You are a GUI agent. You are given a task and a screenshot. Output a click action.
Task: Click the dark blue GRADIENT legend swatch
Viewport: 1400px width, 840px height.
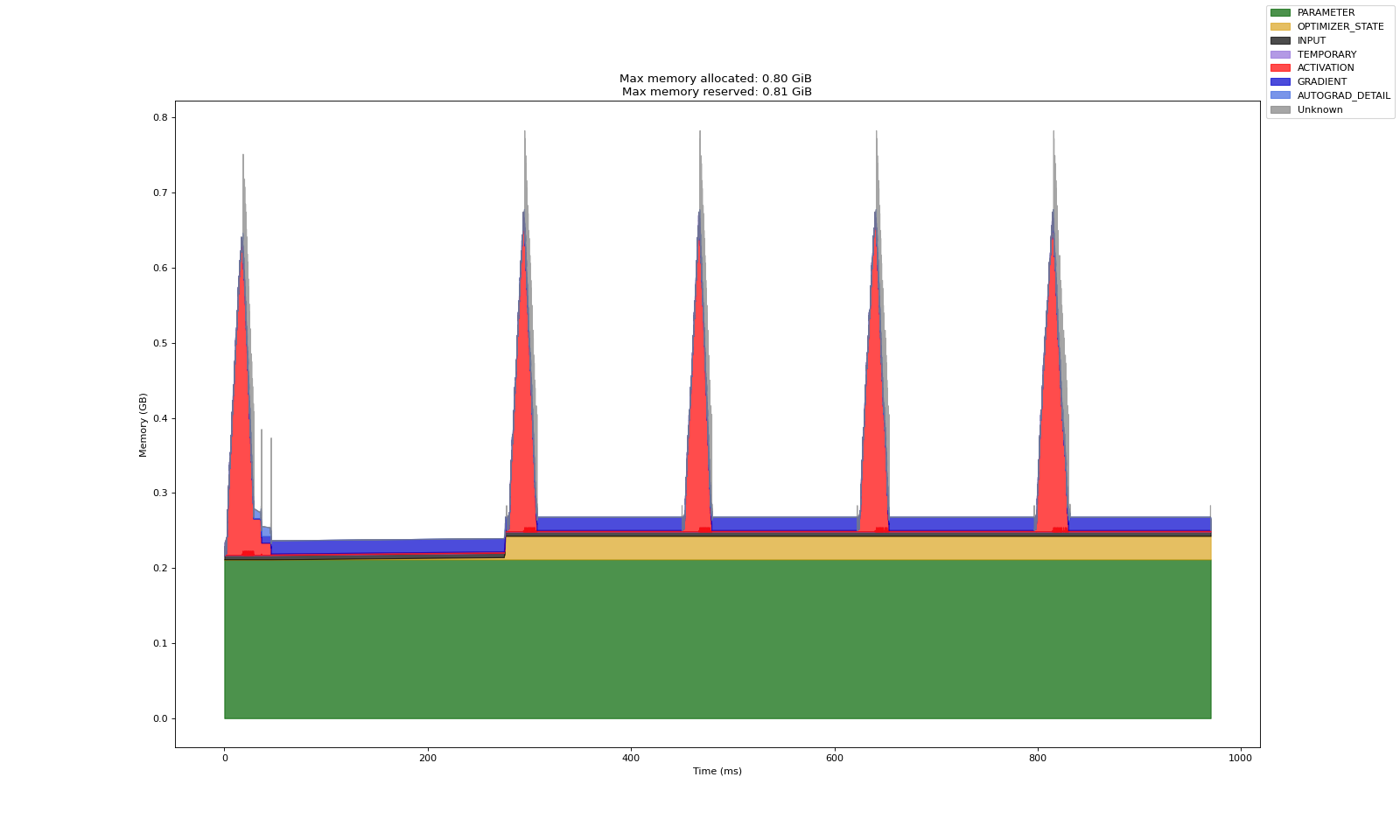(x=1279, y=82)
